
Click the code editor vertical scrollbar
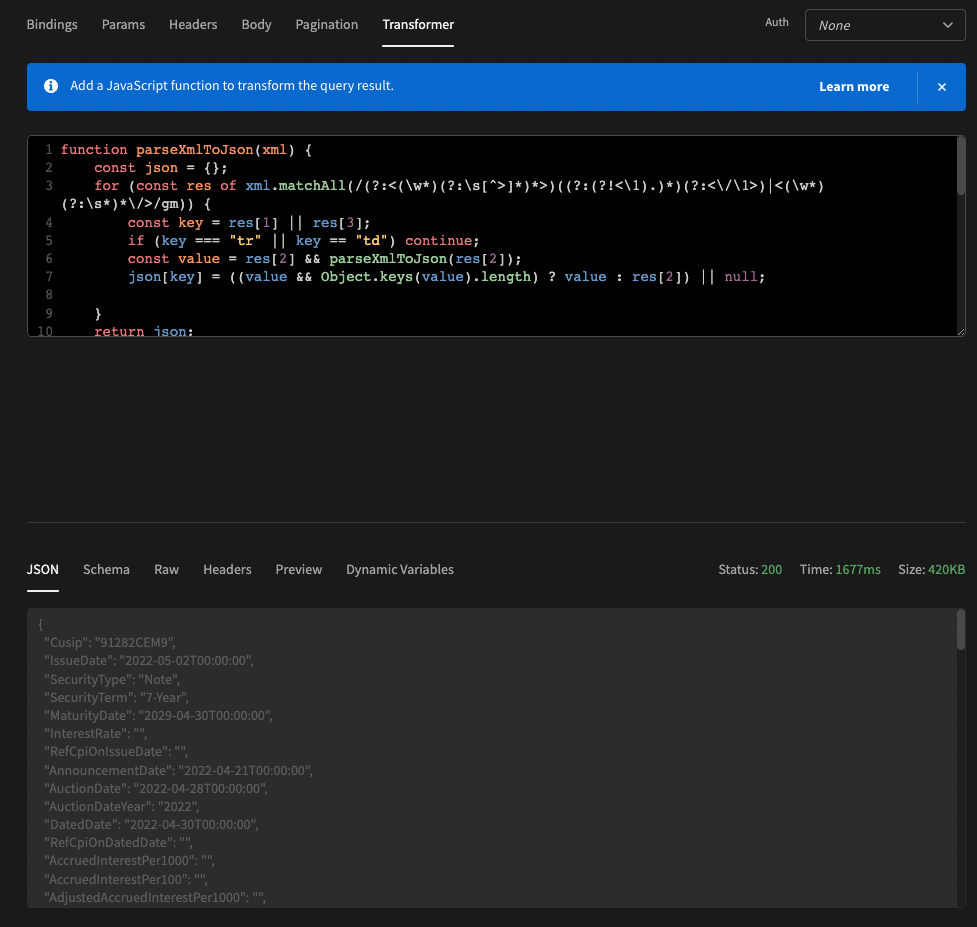click(961, 166)
